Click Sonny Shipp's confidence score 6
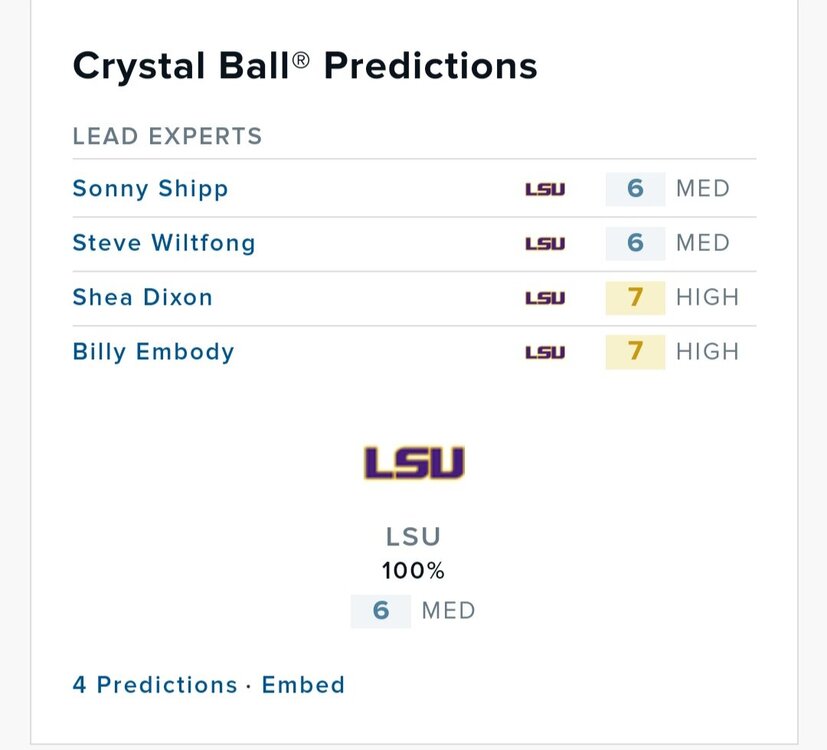827x750 pixels. [x=635, y=189]
